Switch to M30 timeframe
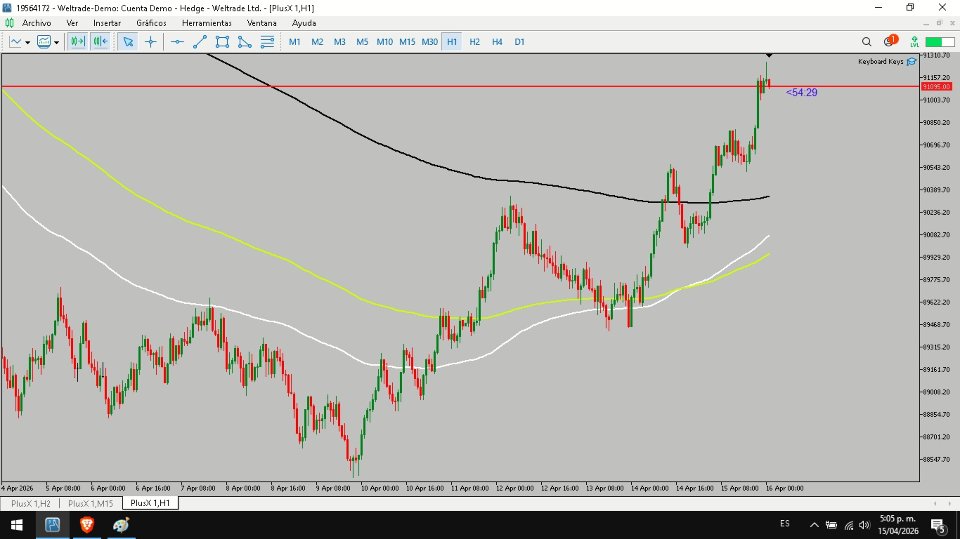This screenshot has width=960, height=539. 430,42
